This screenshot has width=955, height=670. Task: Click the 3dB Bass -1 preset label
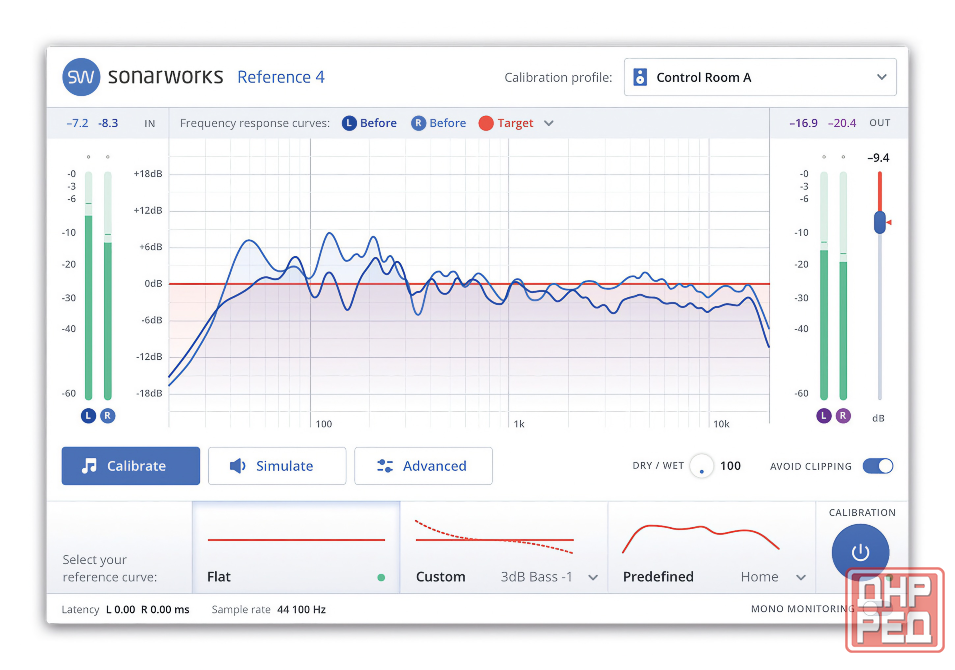click(x=537, y=577)
